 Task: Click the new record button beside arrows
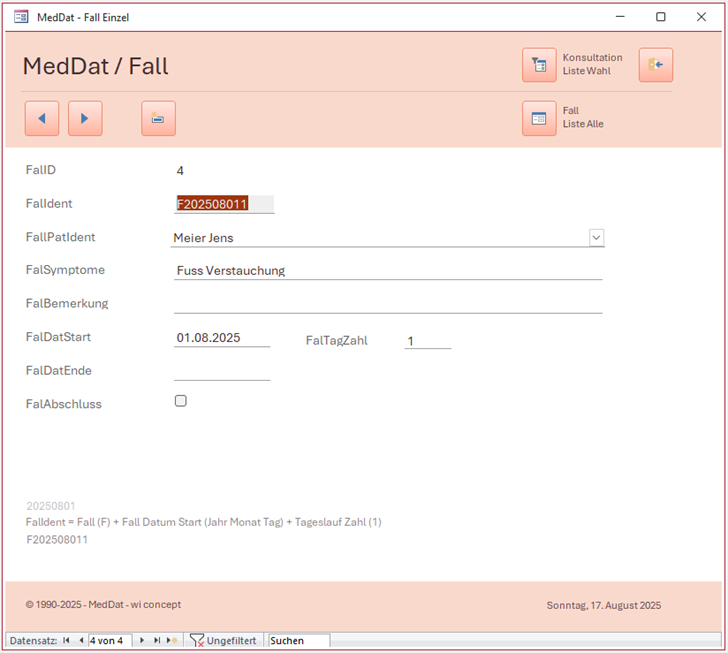tap(158, 118)
